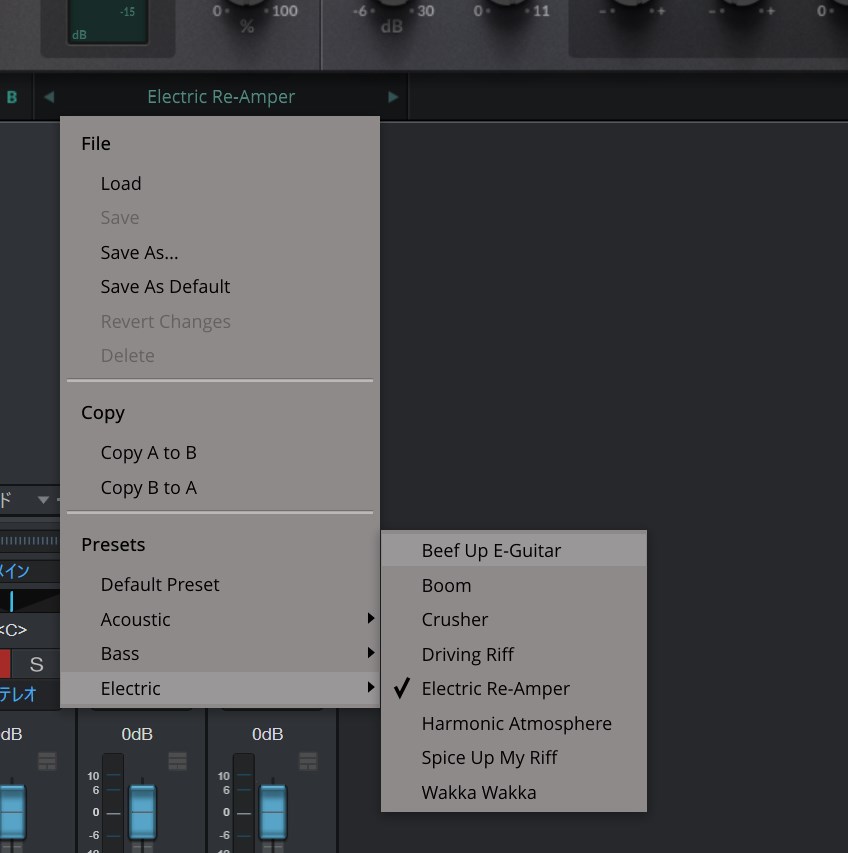848x853 pixels.
Task: Click the B compare slot button
Action: pyautogui.click(x=12, y=97)
